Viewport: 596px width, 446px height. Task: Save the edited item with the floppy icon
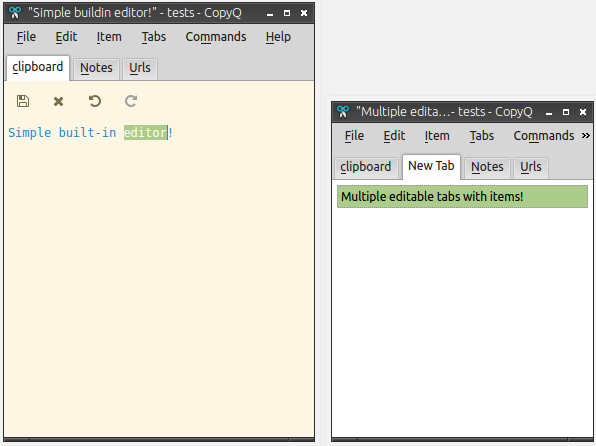point(23,101)
